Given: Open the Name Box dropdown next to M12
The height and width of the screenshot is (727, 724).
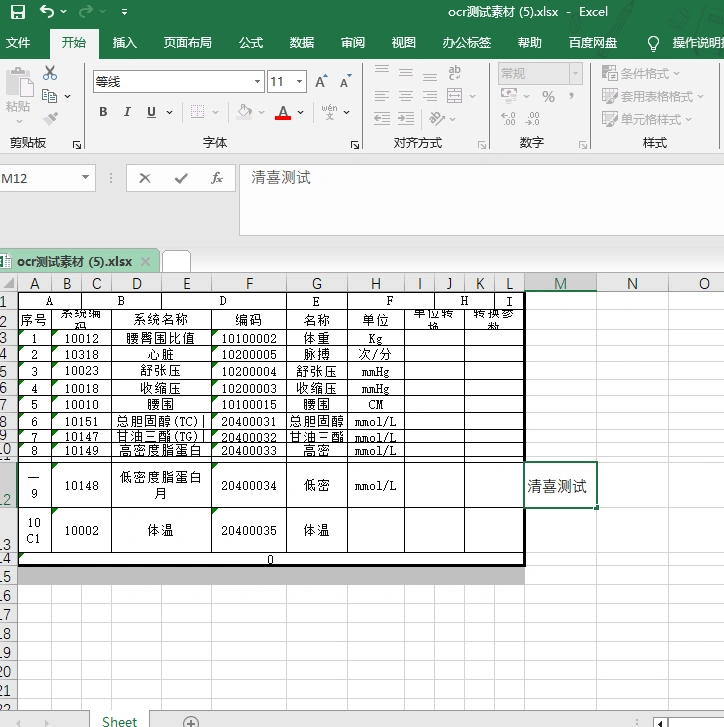Looking at the screenshot, I should (x=85, y=178).
